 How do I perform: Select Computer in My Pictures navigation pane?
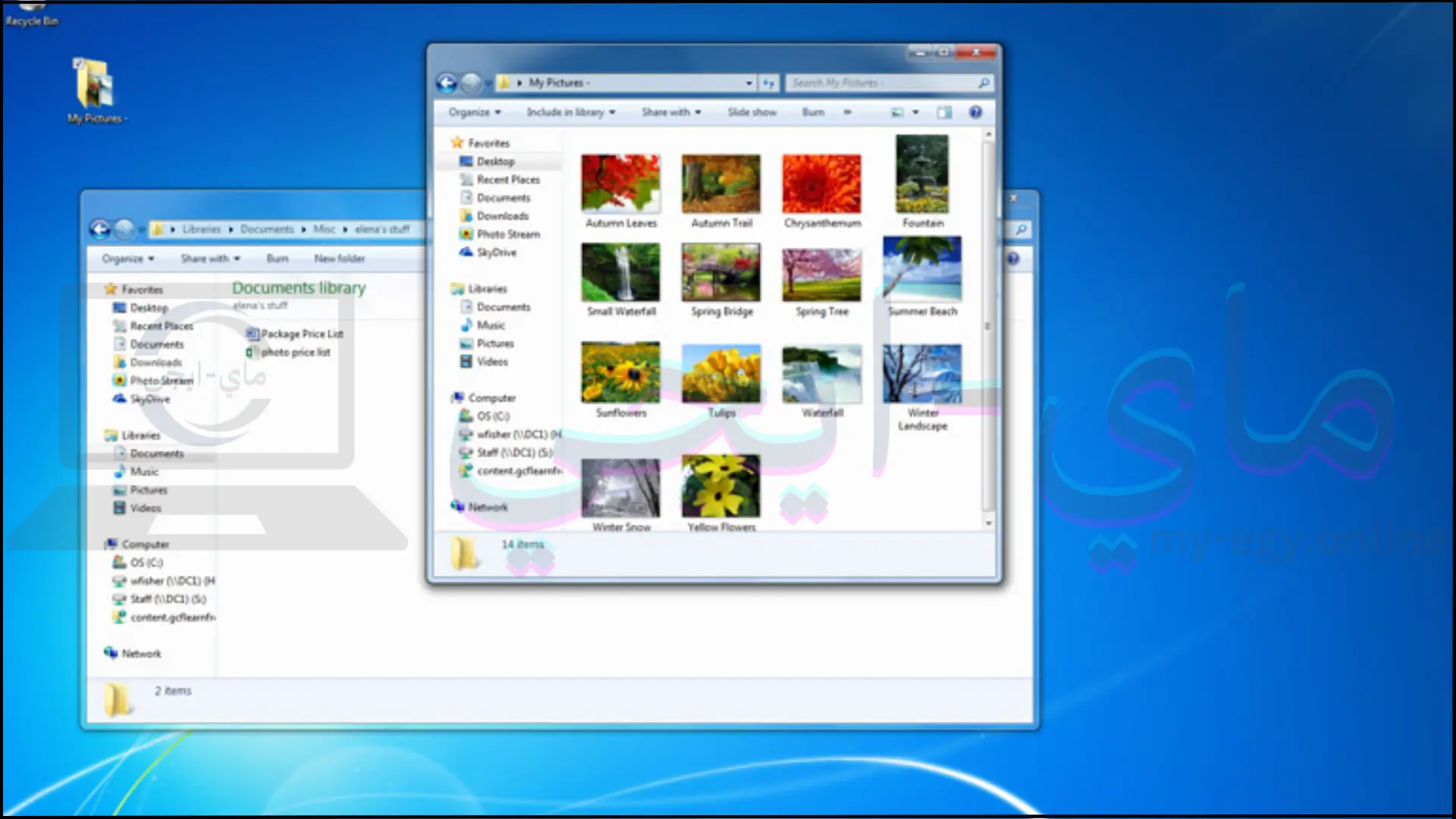(483, 398)
